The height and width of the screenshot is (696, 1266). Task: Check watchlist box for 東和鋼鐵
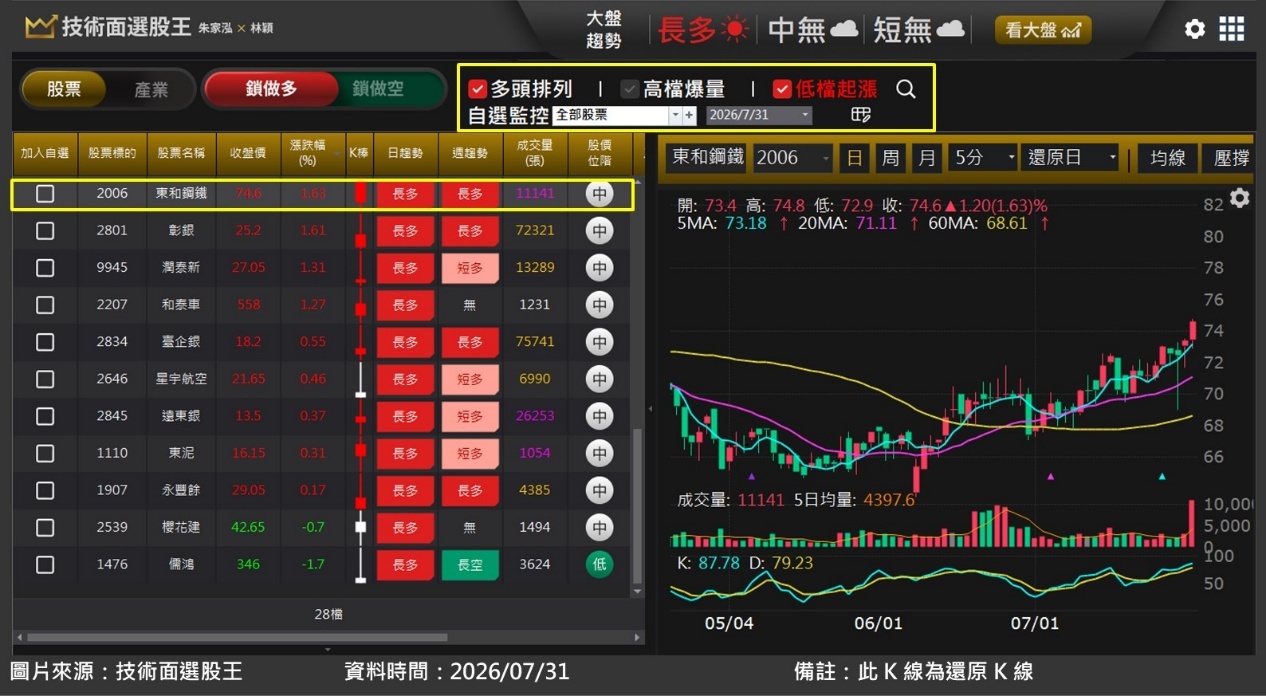point(45,194)
